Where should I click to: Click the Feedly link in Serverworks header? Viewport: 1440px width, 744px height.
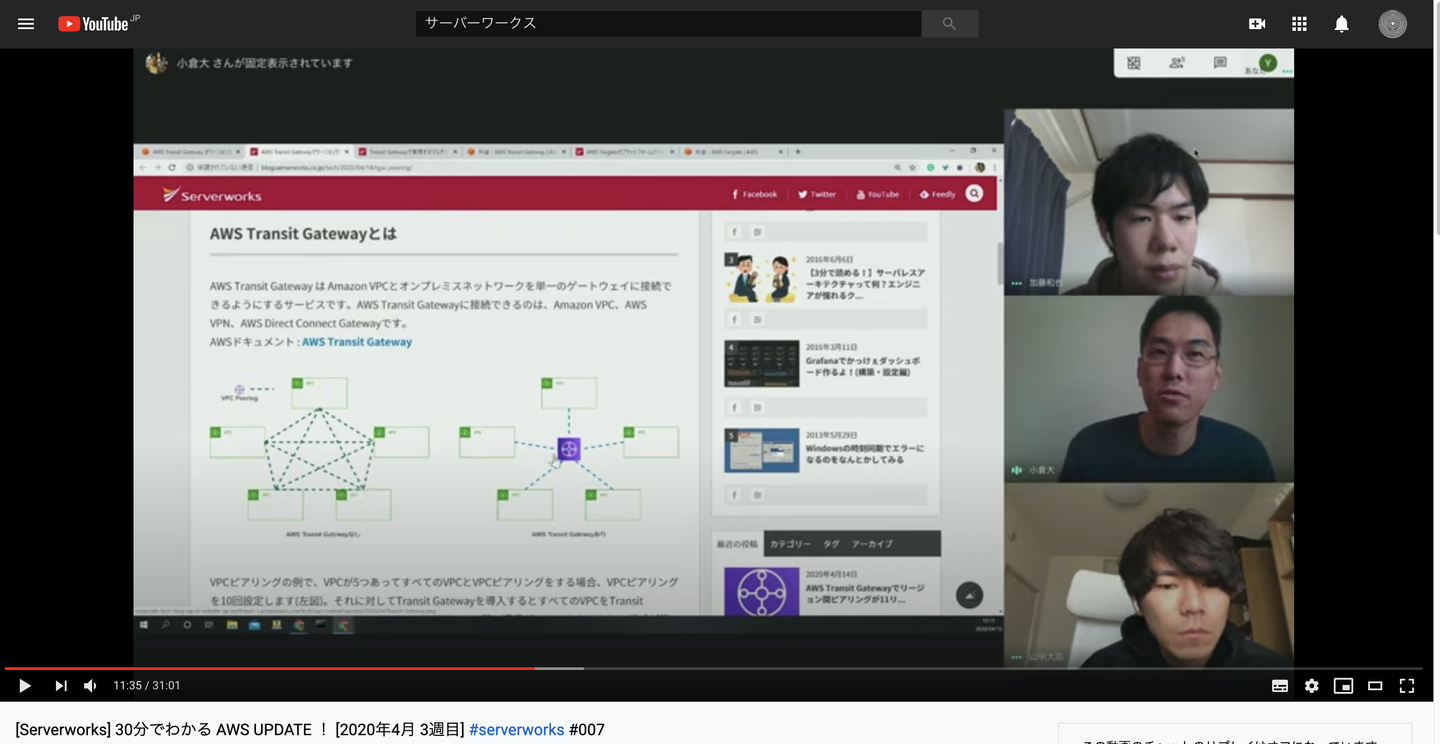[937, 194]
